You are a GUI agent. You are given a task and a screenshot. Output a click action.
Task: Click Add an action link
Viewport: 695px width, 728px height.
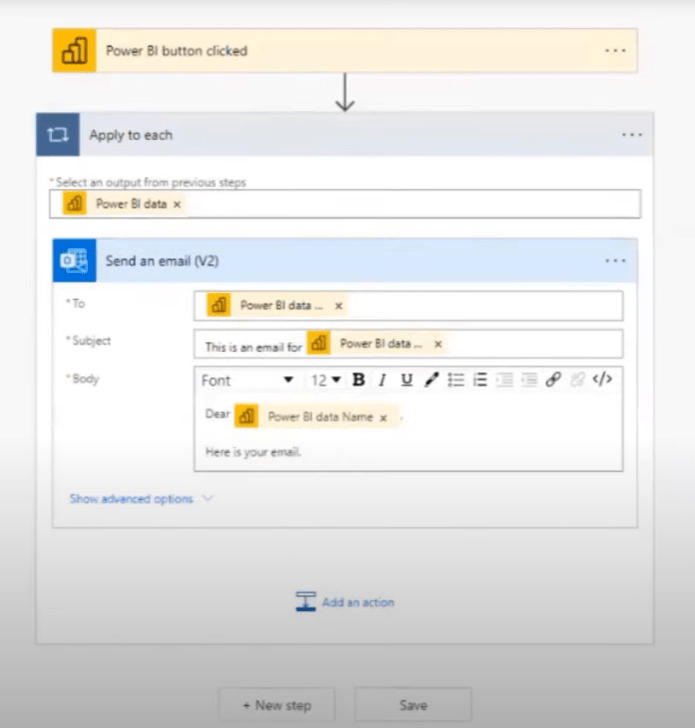358,602
